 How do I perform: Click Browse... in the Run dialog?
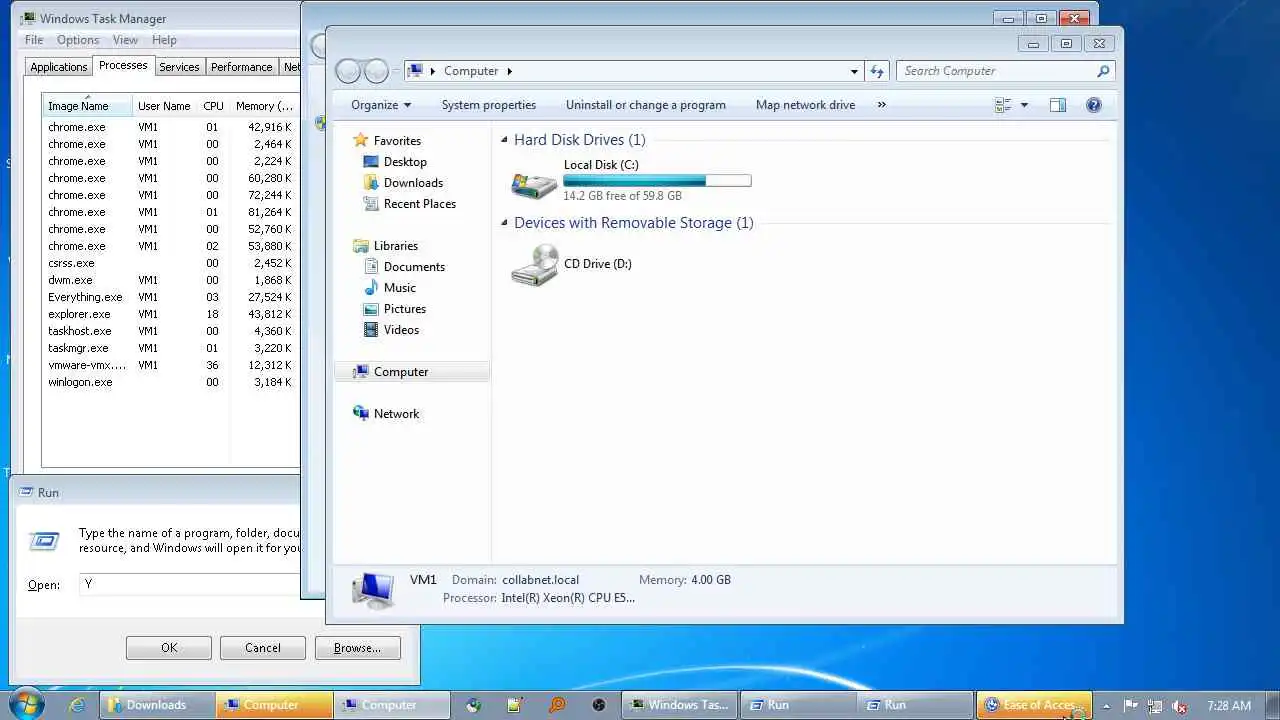tap(357, 648)
